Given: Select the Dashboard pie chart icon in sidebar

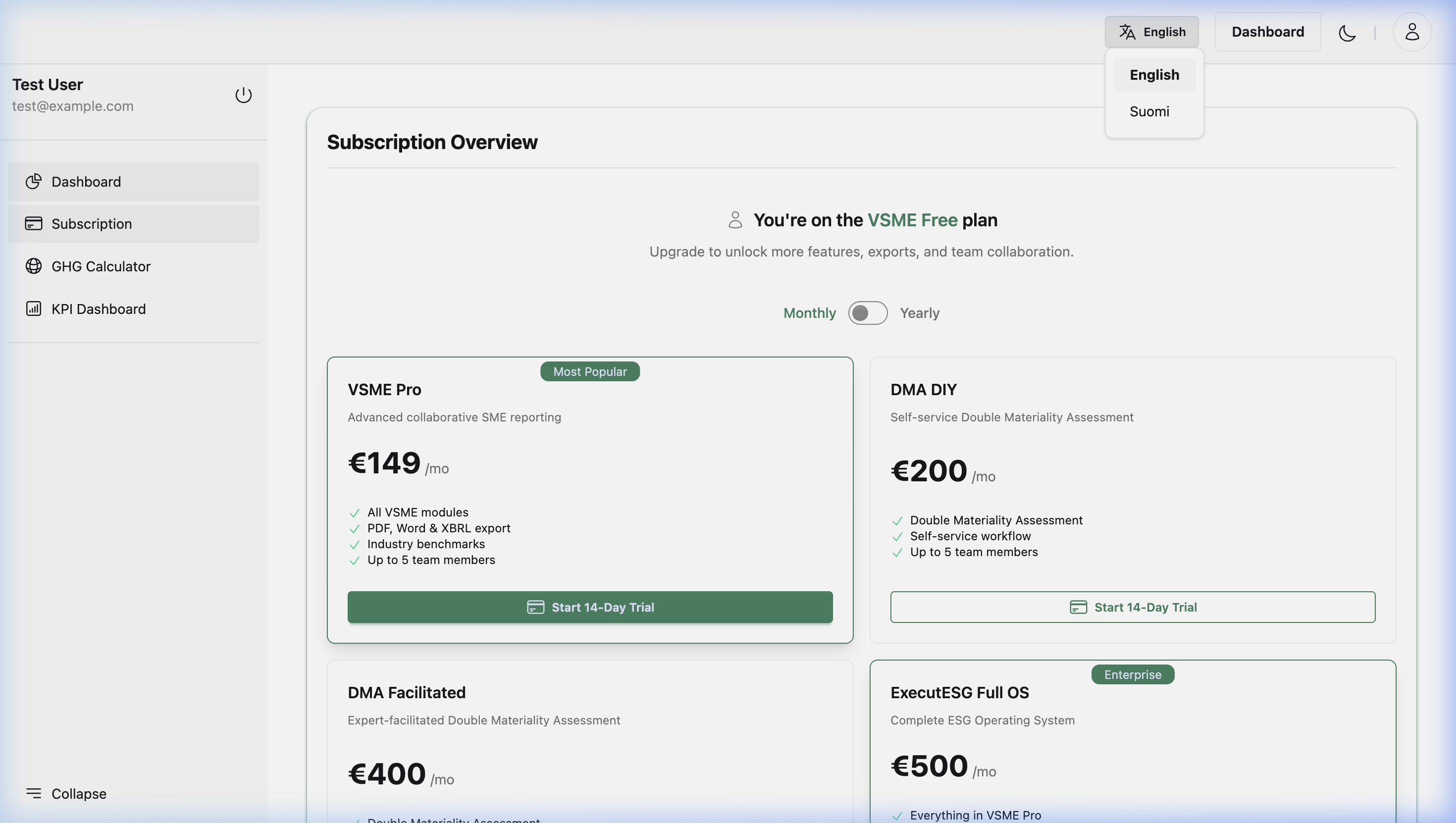Looking at the screenshot, I should pos(33,181).
